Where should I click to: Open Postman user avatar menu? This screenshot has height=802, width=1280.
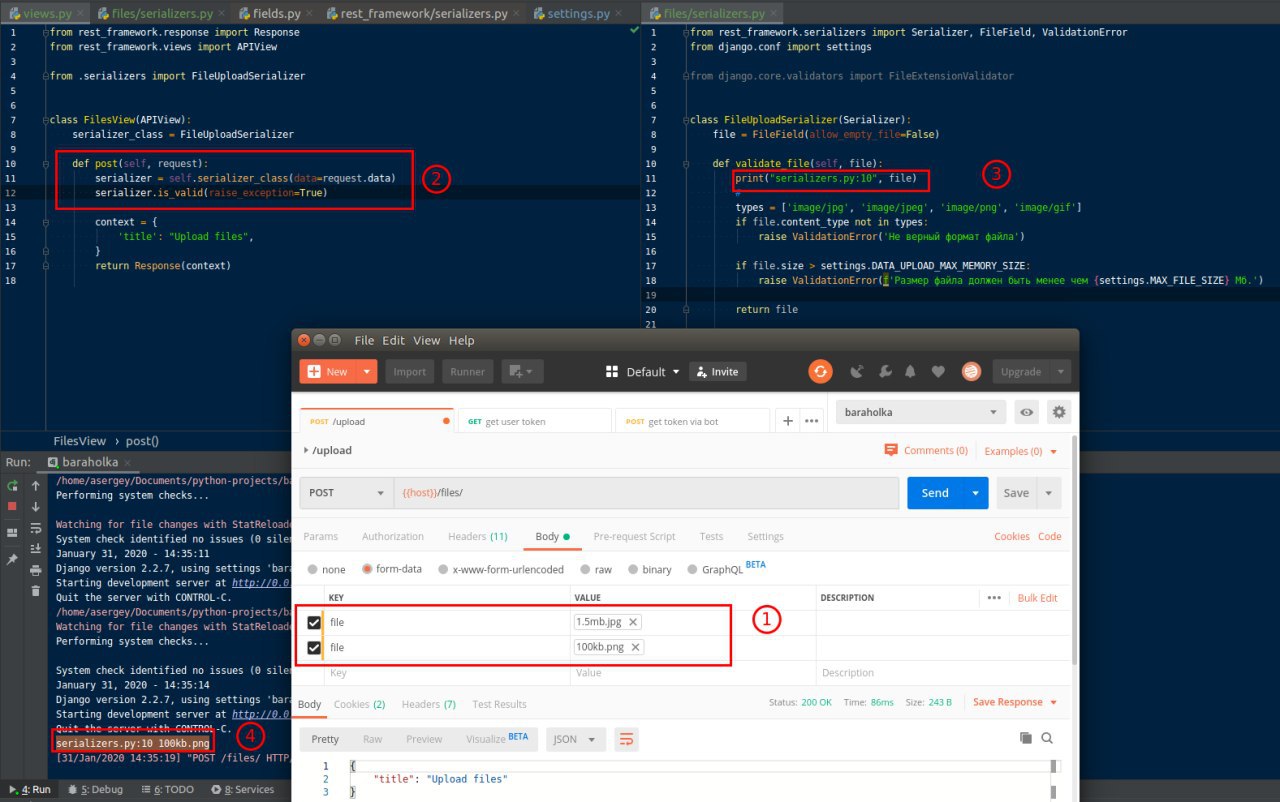971,372
